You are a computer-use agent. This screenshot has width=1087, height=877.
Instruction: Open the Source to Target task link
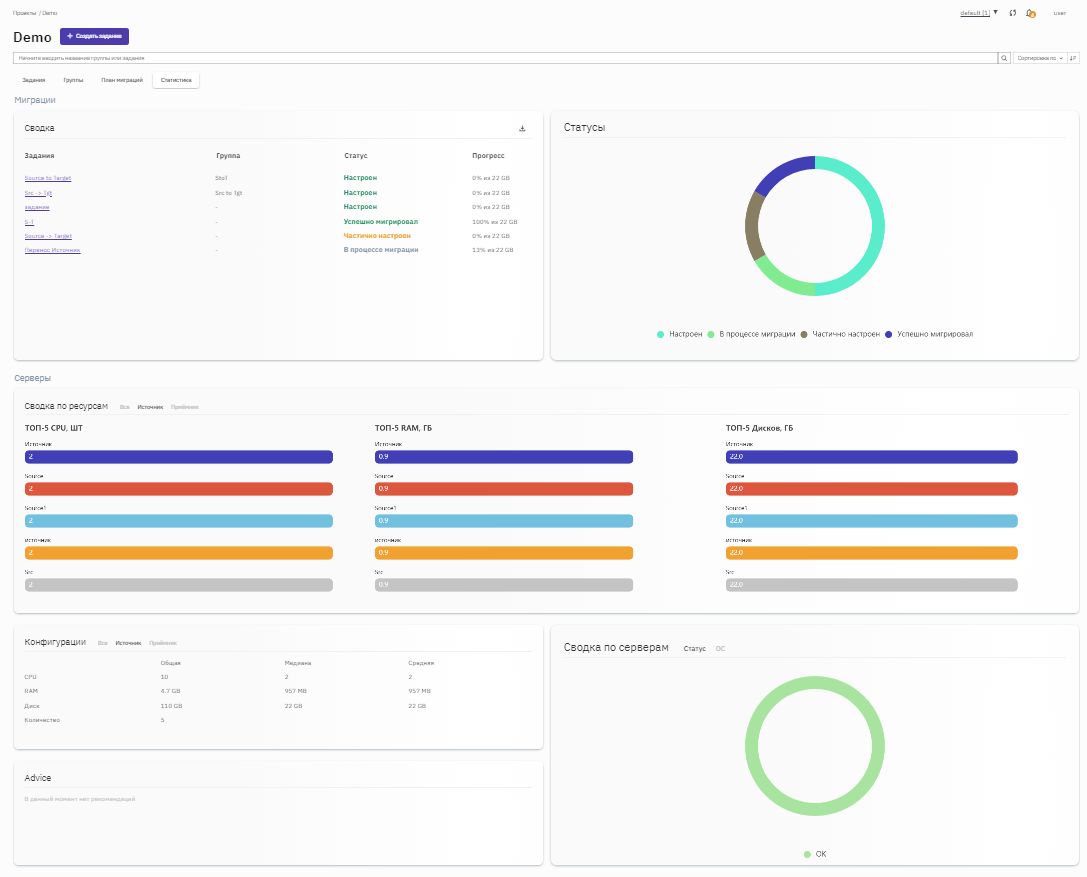pyautogui.click(x=48, y=178)
